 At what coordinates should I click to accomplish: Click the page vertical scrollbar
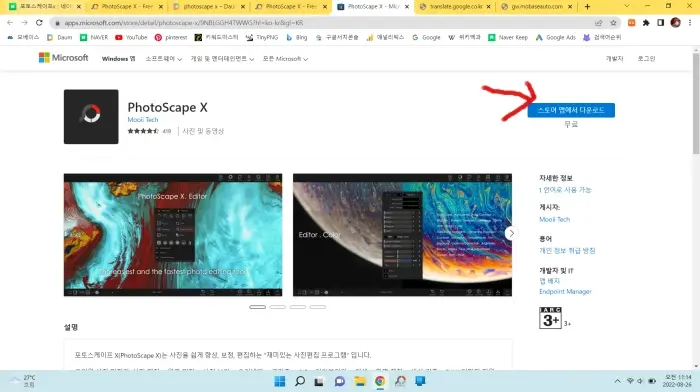pyautogui.click(x=696, y=104)
